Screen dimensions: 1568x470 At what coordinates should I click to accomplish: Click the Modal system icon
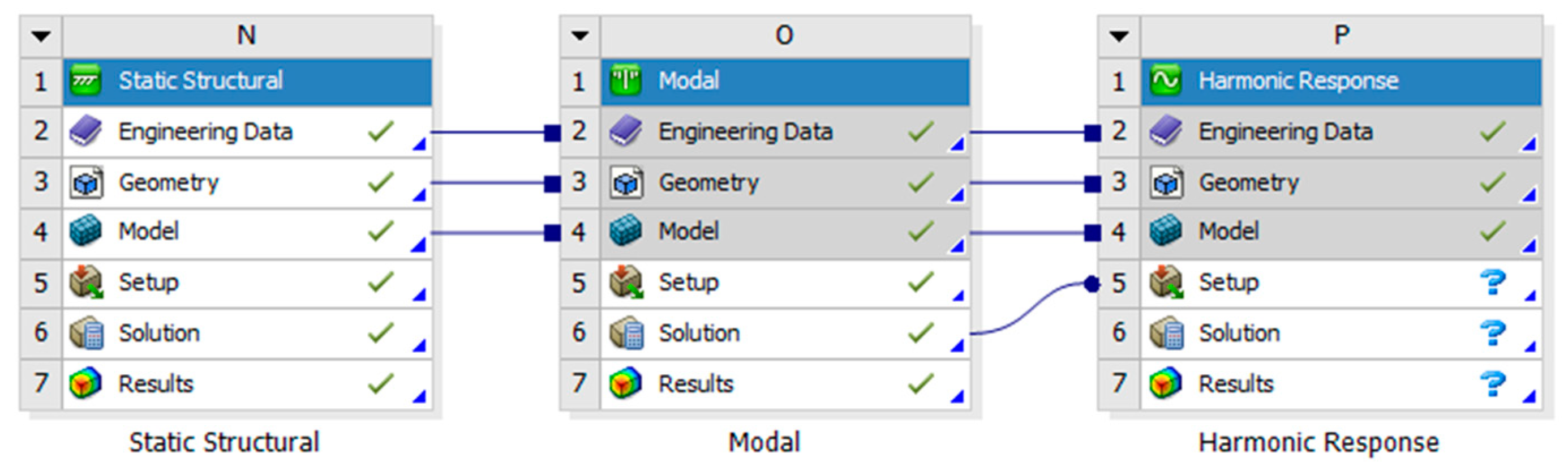[x=626, y=81]
